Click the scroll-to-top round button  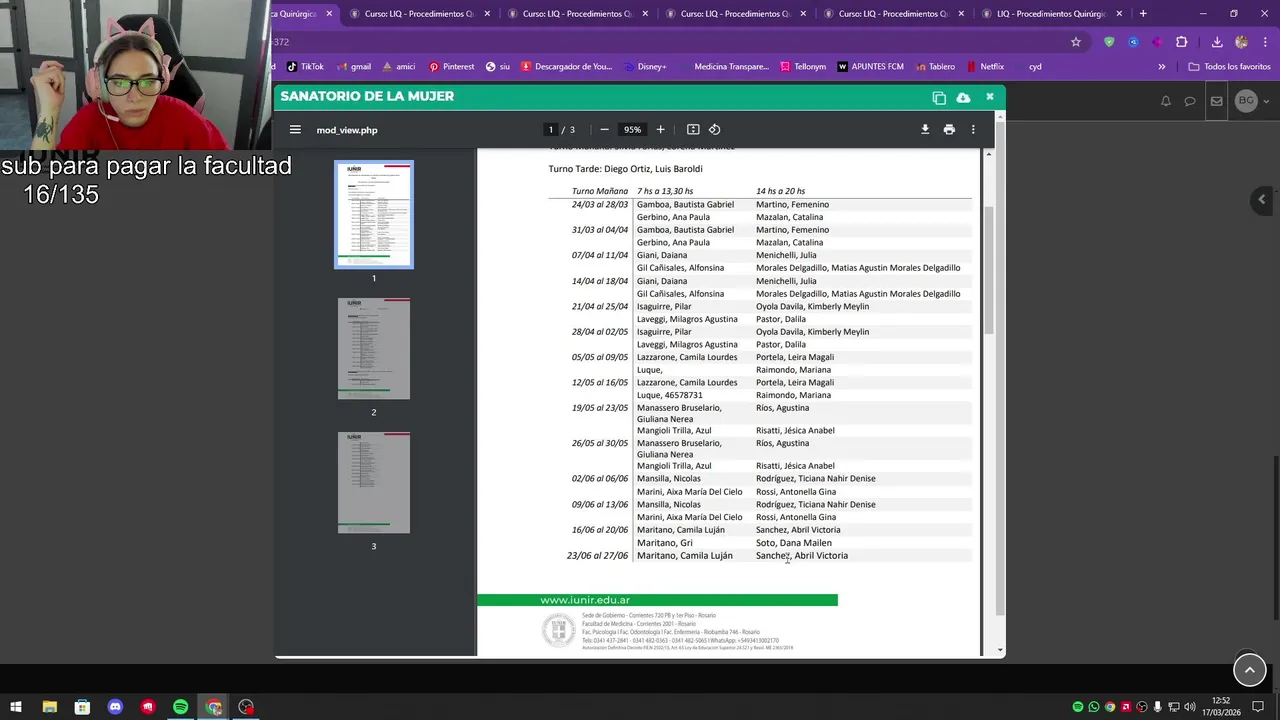click(1250, 670)
